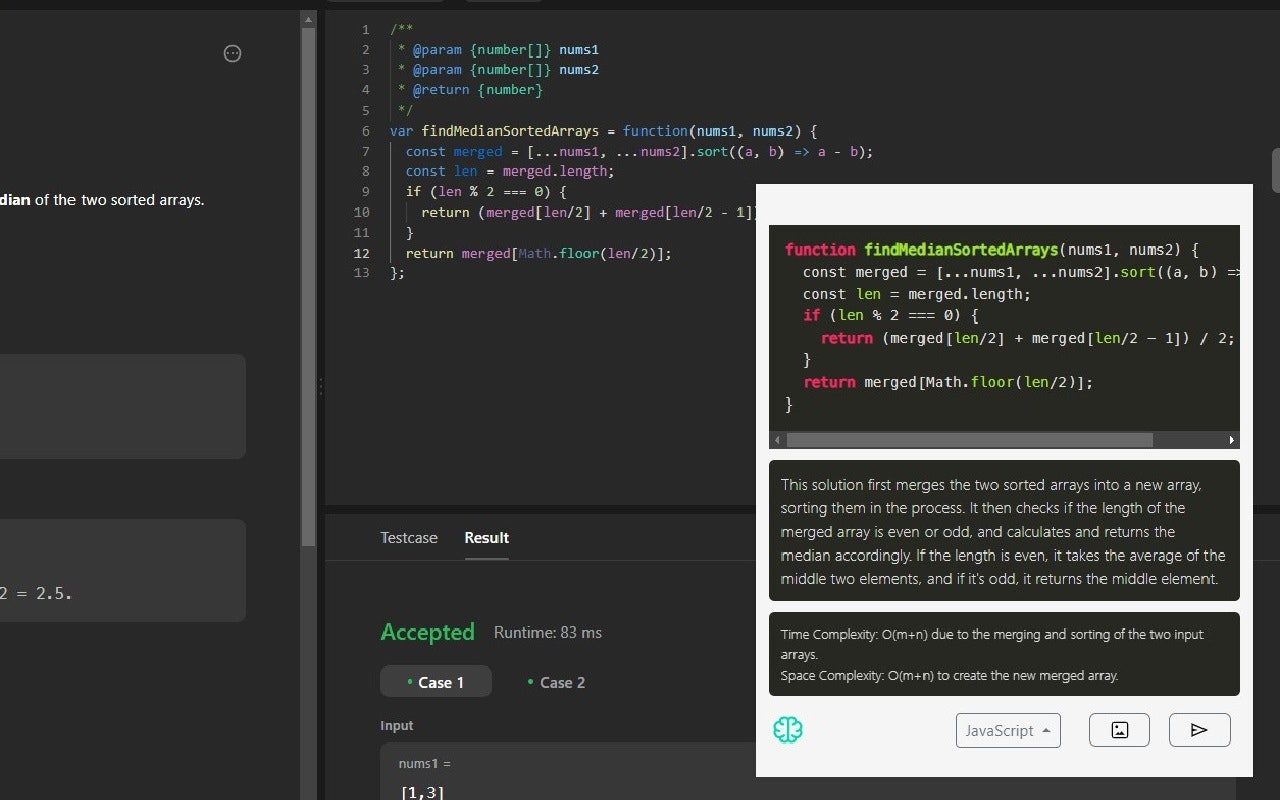Switch to the Result tab
The height and width of the screenshot is (800, 1280).
coord(487,538)
